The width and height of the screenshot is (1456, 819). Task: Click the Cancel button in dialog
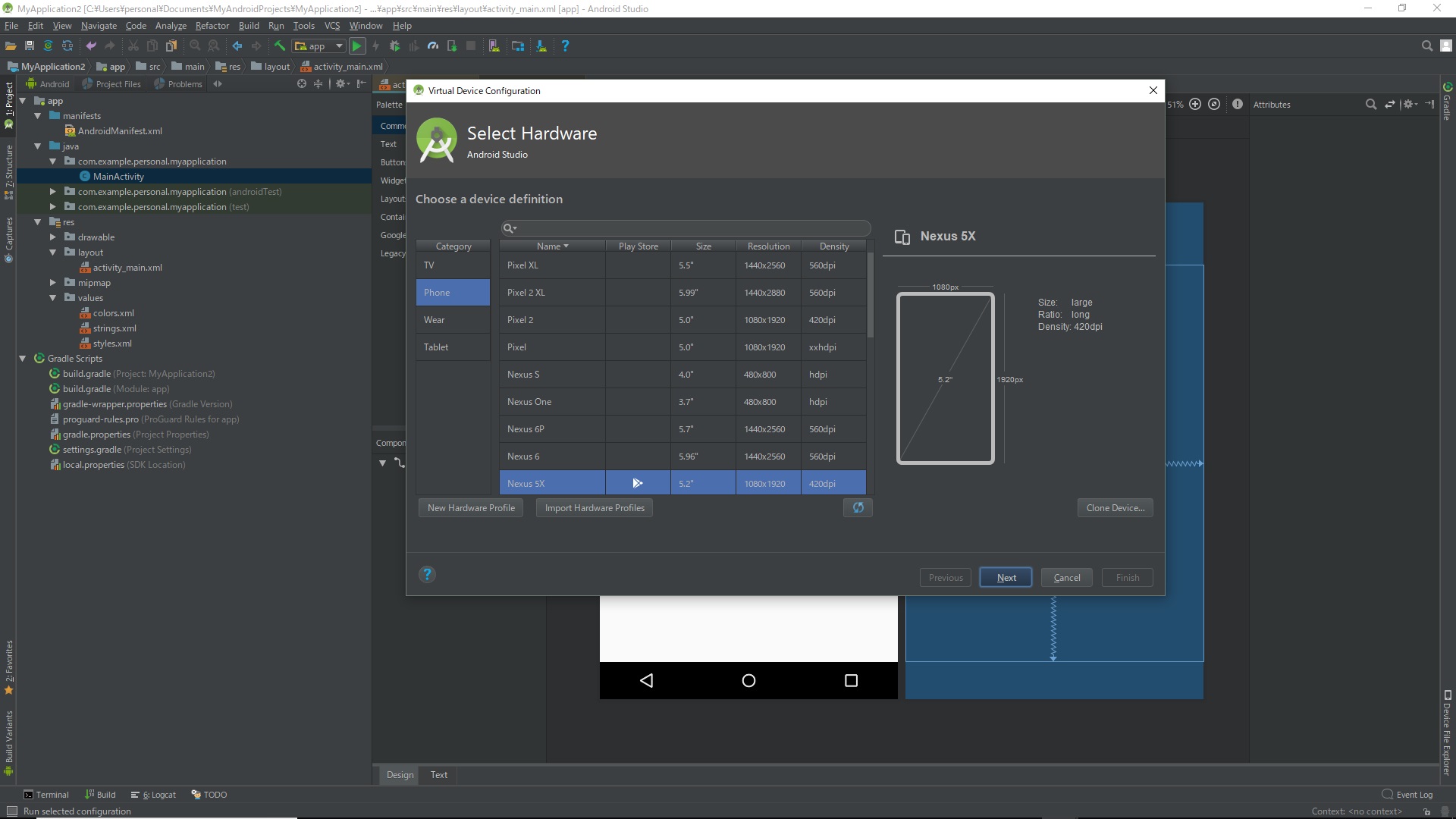pos(1067,578)
